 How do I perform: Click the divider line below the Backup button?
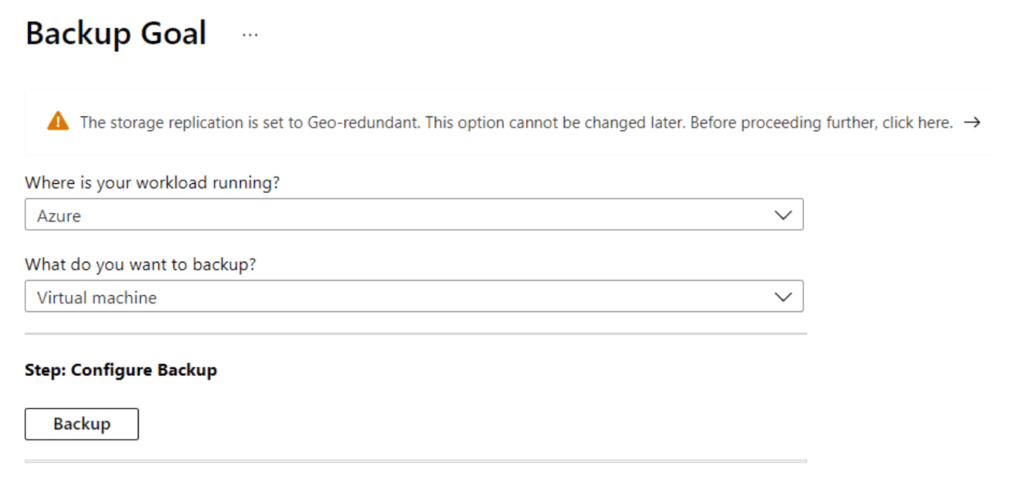point(415,461)
